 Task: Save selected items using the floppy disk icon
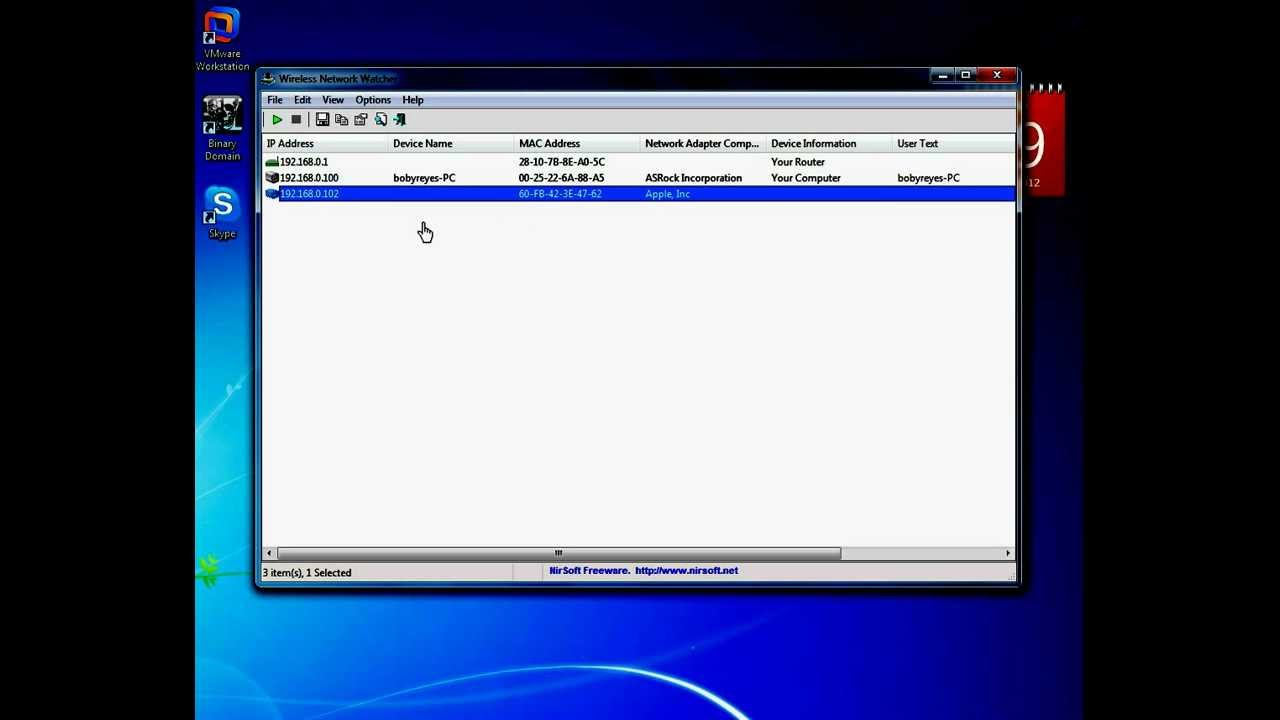322,120
